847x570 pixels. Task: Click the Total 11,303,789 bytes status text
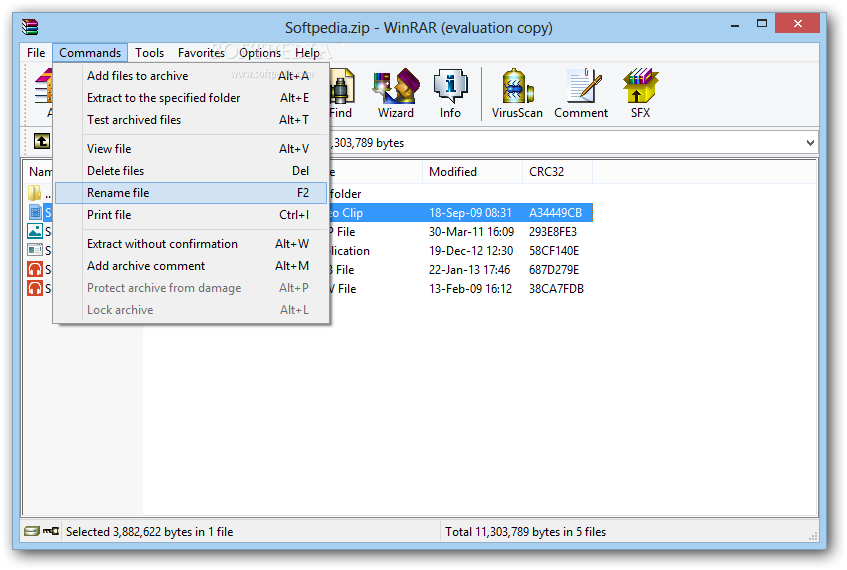(x=525, y=532)
